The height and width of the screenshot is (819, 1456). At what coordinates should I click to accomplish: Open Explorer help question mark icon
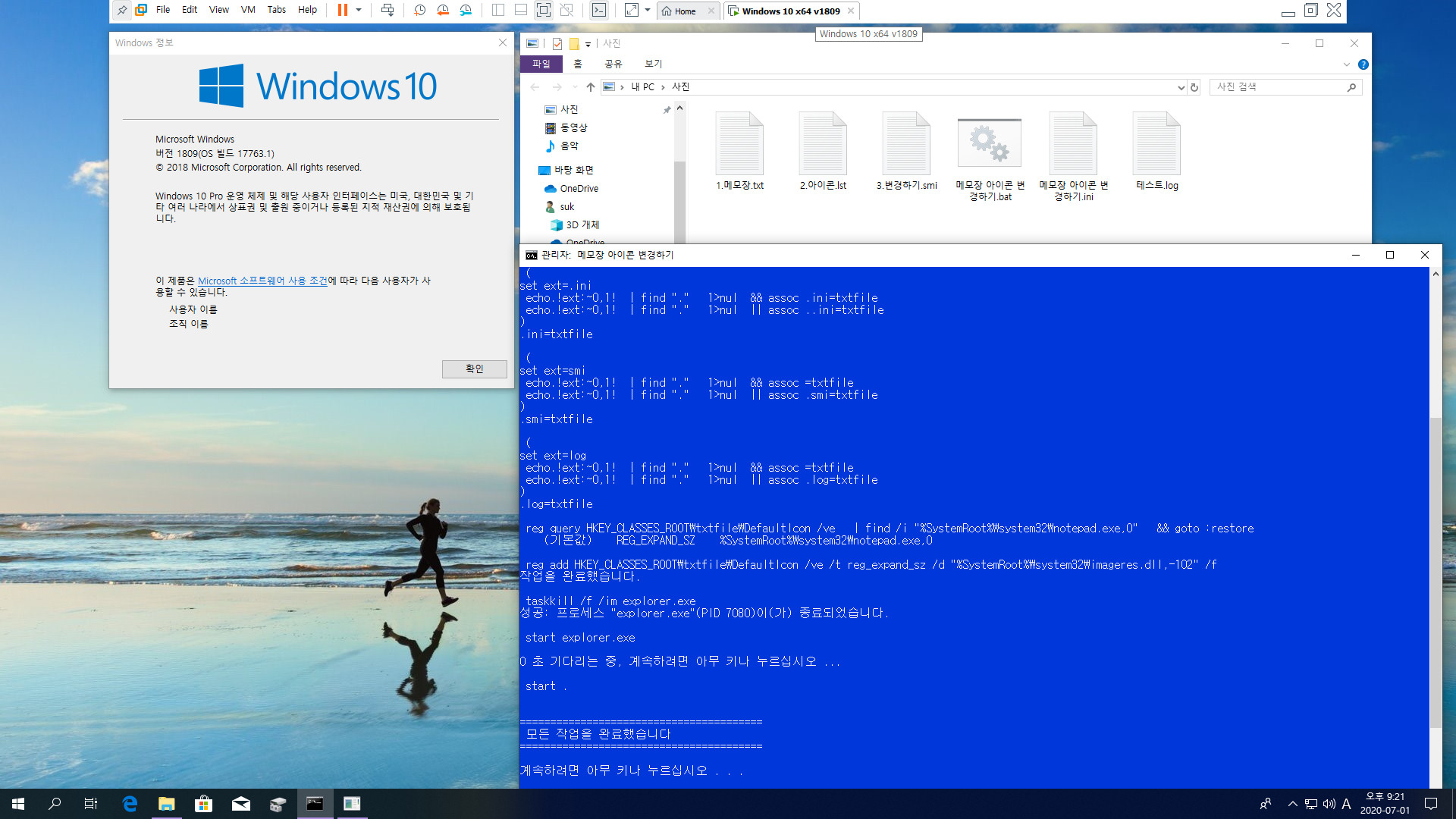tap(1363, 64)
